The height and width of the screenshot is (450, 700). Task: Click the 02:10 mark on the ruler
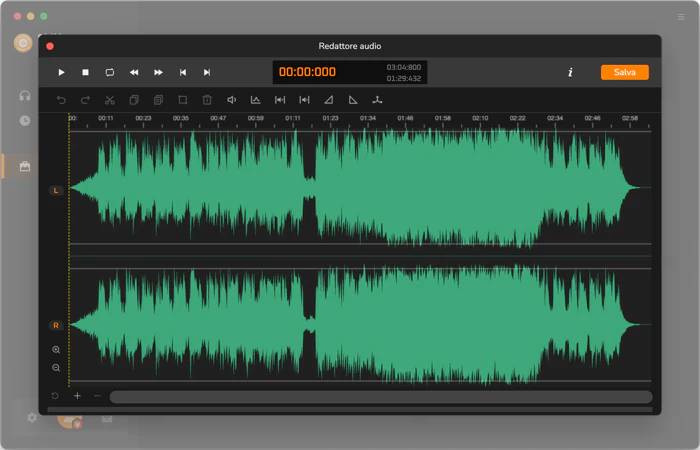click(x=480, y=118)
